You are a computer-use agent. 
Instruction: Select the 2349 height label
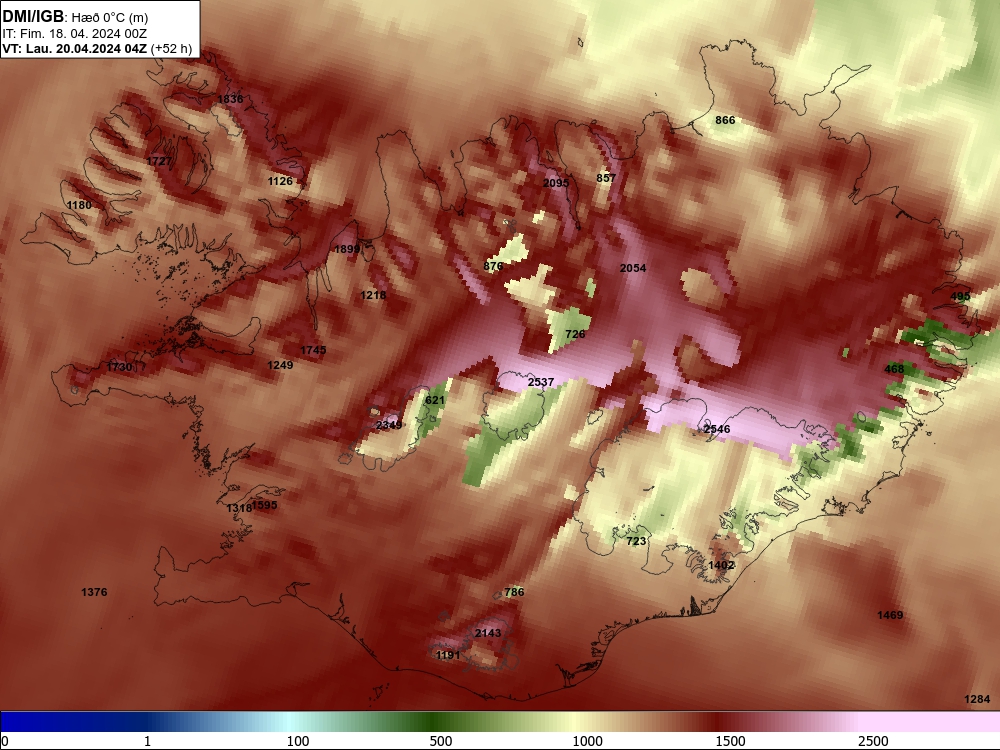point(389,425)
